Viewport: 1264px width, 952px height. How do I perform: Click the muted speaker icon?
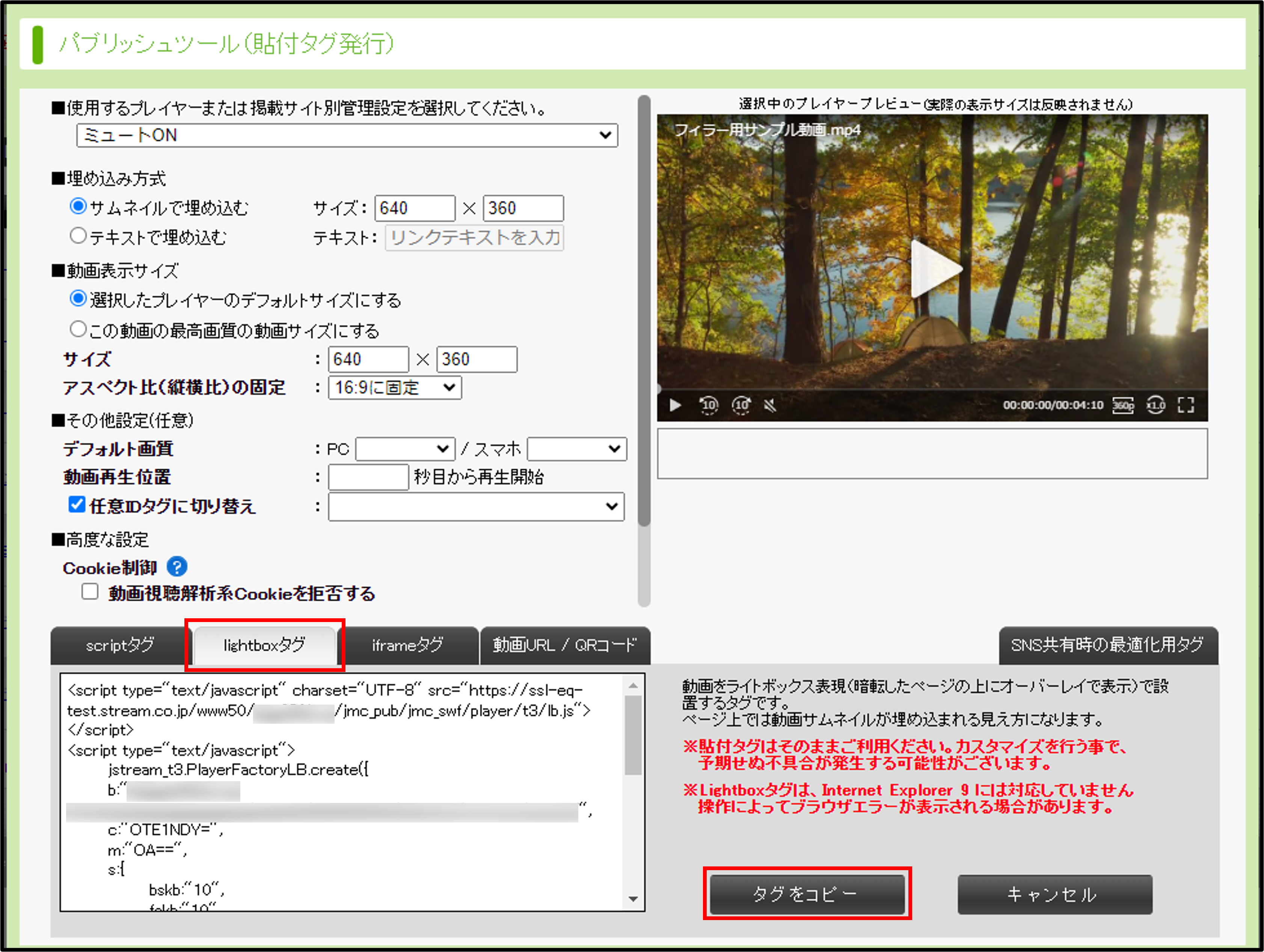click(770, 405)
